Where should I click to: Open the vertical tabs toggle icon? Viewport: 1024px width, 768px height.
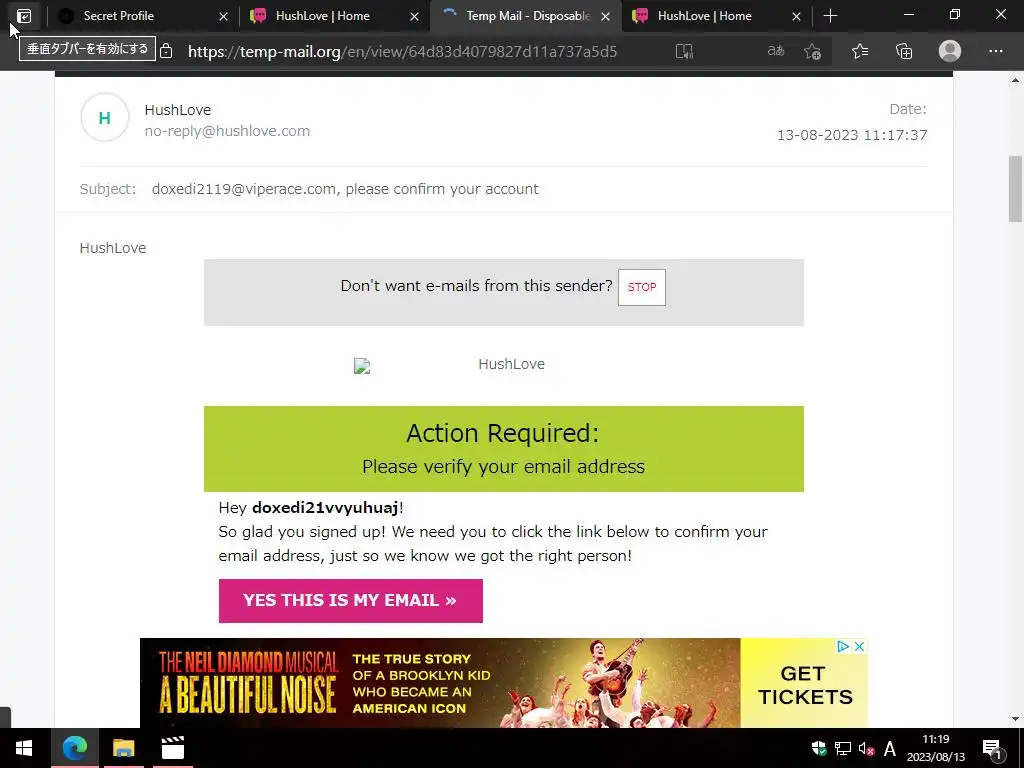pyautogui.click(x=24, y=16)
